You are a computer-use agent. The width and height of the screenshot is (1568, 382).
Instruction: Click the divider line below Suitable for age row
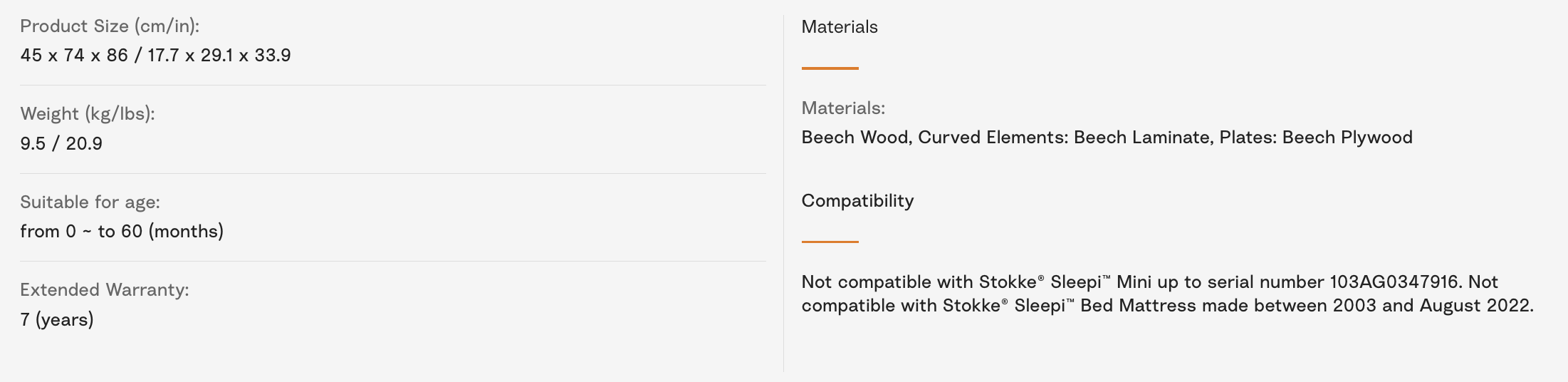tap(393, 261)
